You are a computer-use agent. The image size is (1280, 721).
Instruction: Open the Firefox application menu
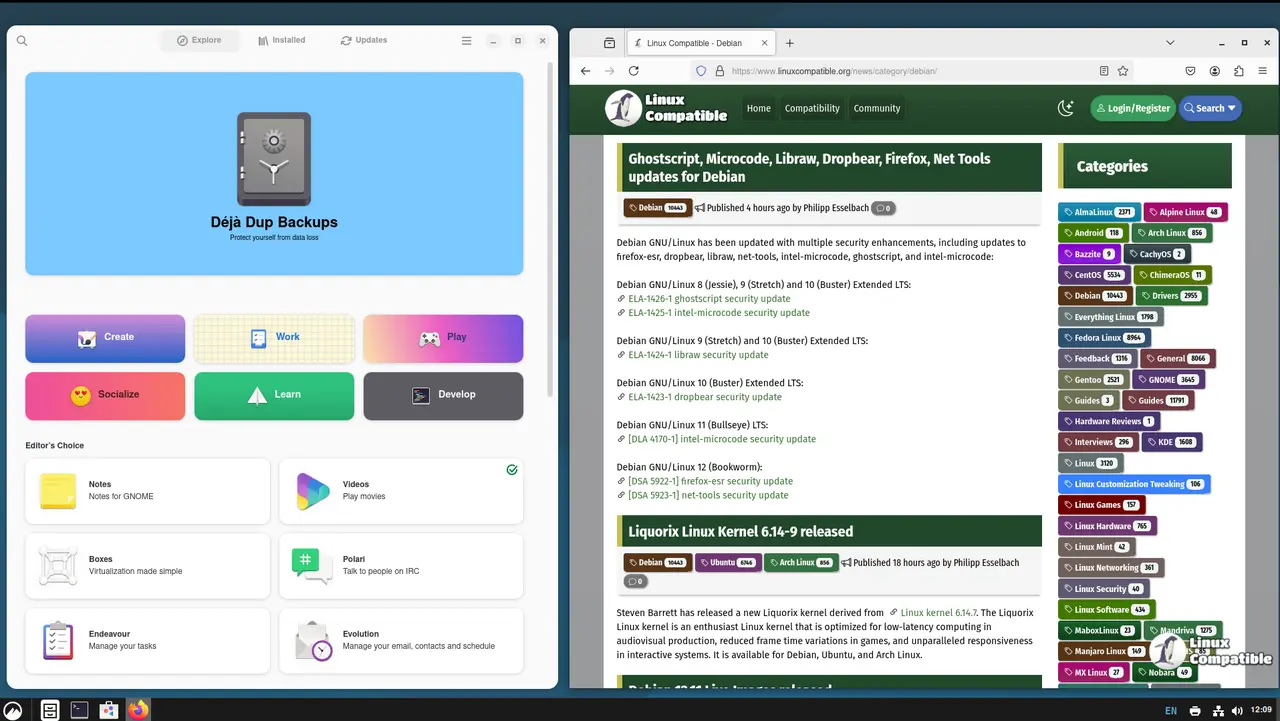pyautogui.click(x=1262, y=71)
